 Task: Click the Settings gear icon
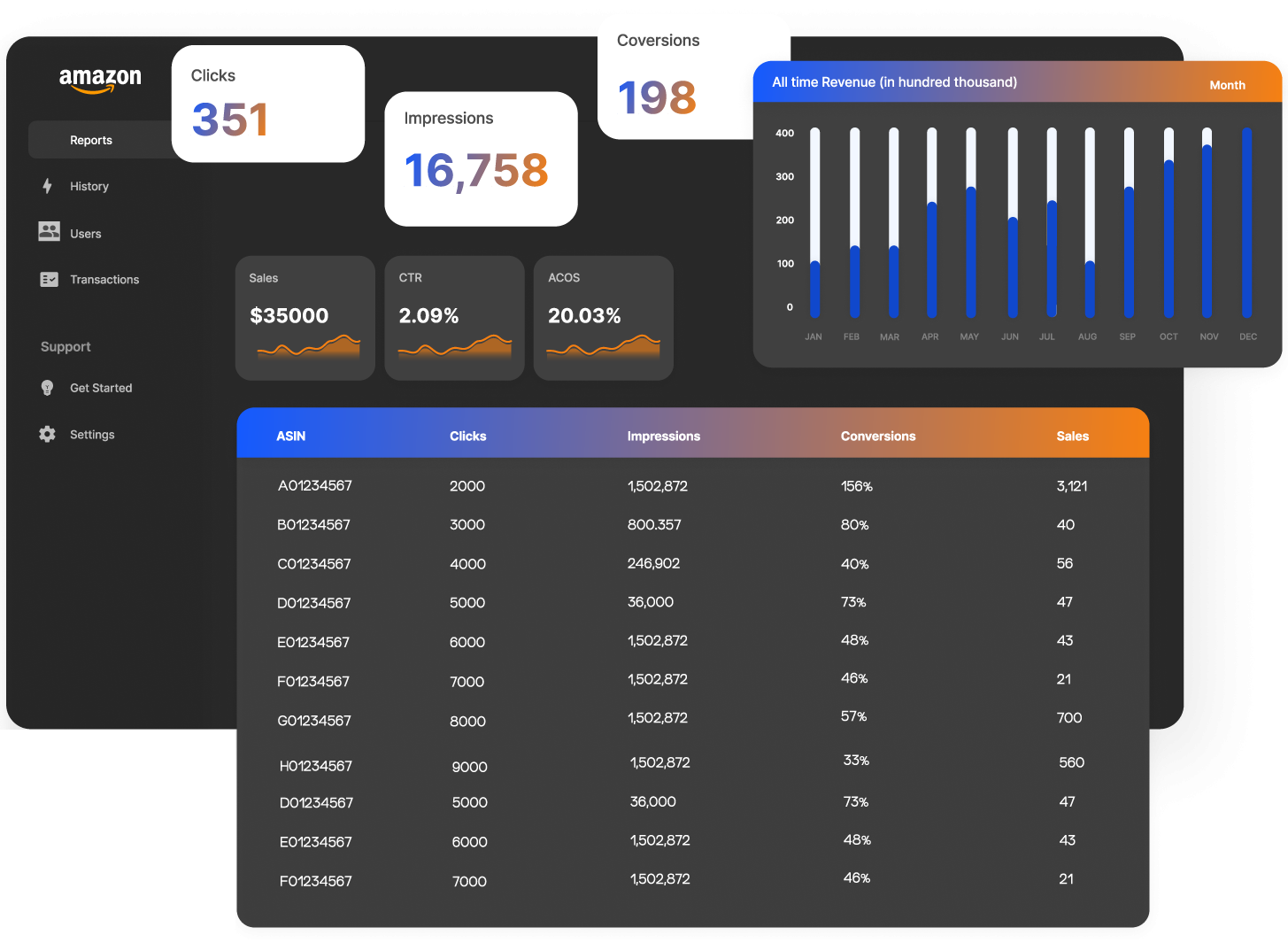tap(47, 434)
